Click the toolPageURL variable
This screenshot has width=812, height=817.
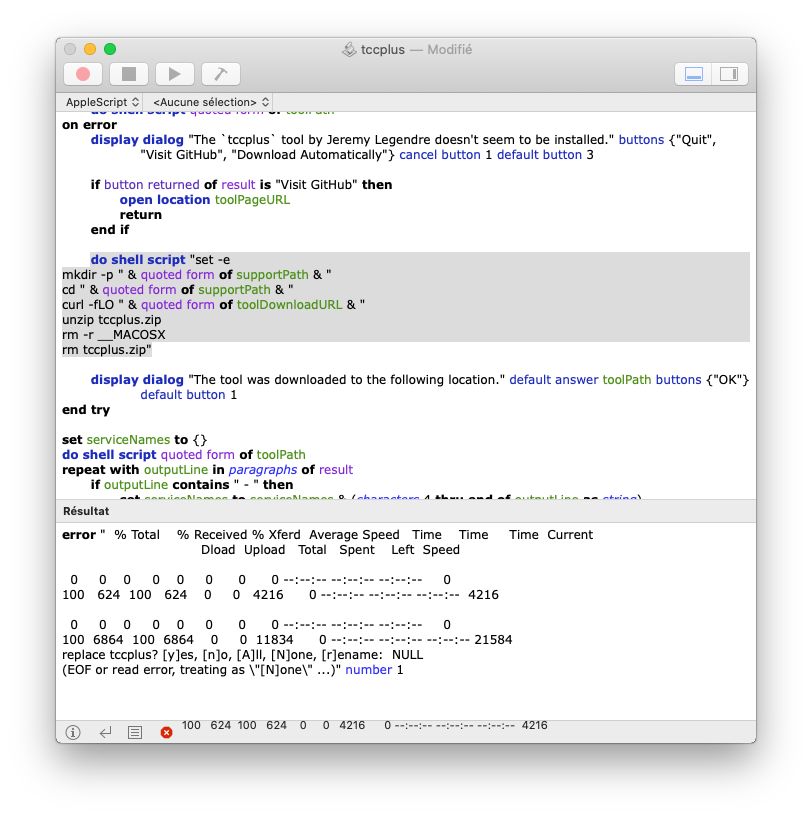(x=252, y=200)
